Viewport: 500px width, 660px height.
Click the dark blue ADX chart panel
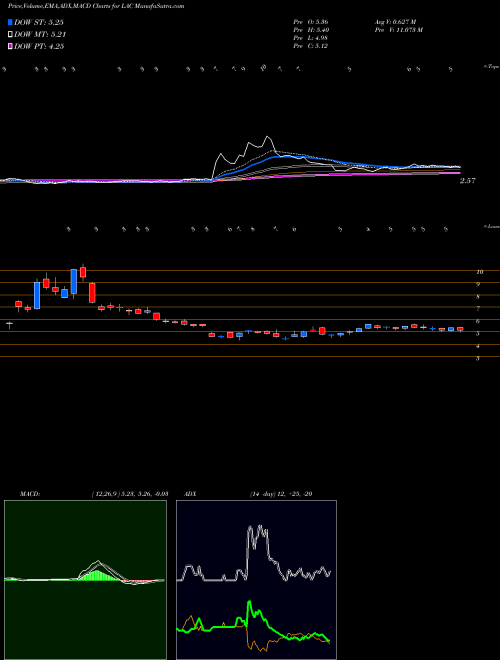point(256,580)
